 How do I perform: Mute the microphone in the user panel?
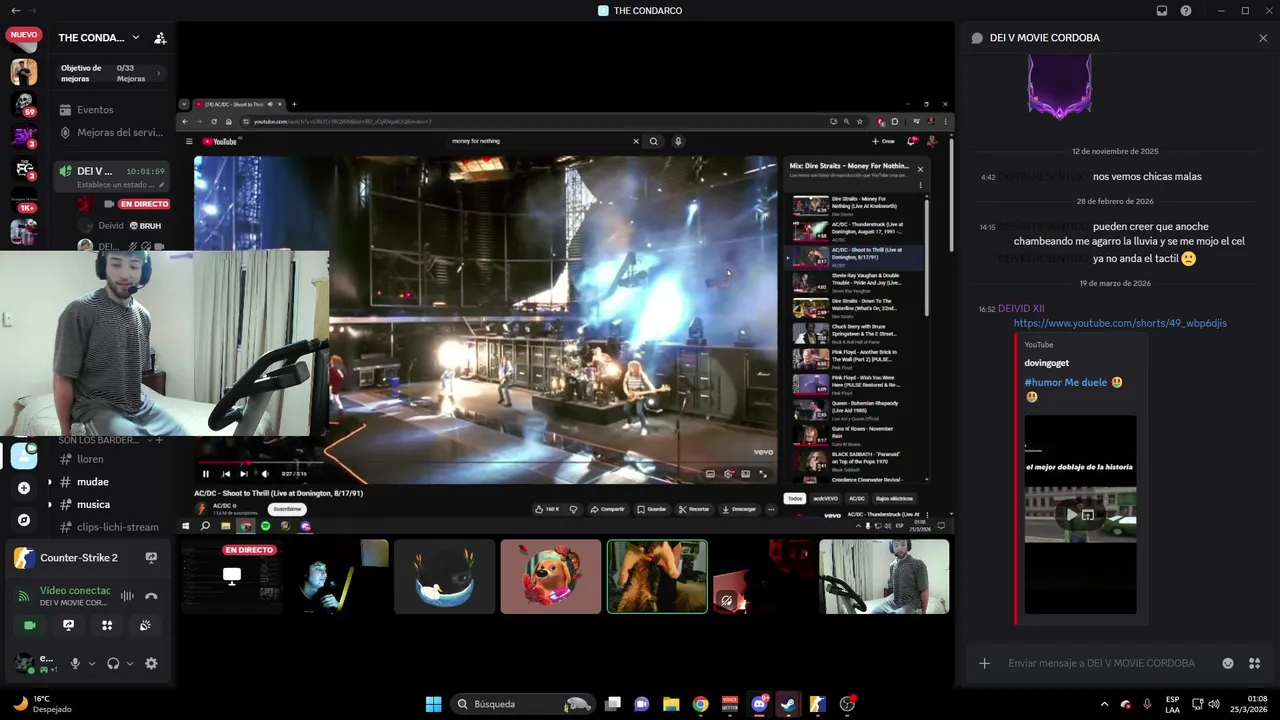point(75,663)
